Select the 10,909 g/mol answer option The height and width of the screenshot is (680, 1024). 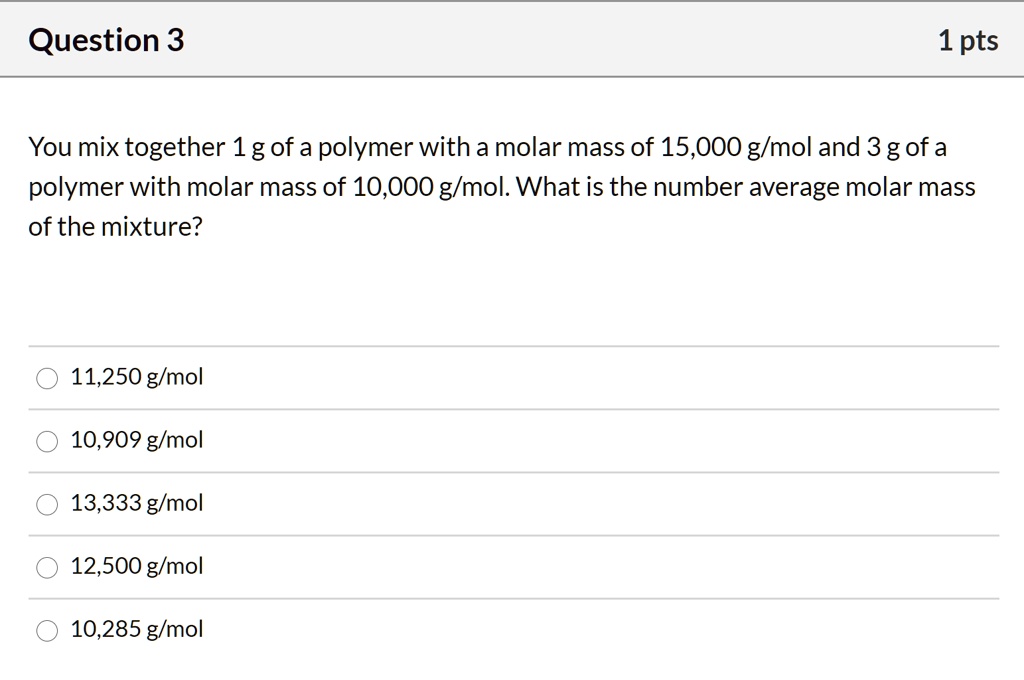pyautogui.click(x=46, y=441)
